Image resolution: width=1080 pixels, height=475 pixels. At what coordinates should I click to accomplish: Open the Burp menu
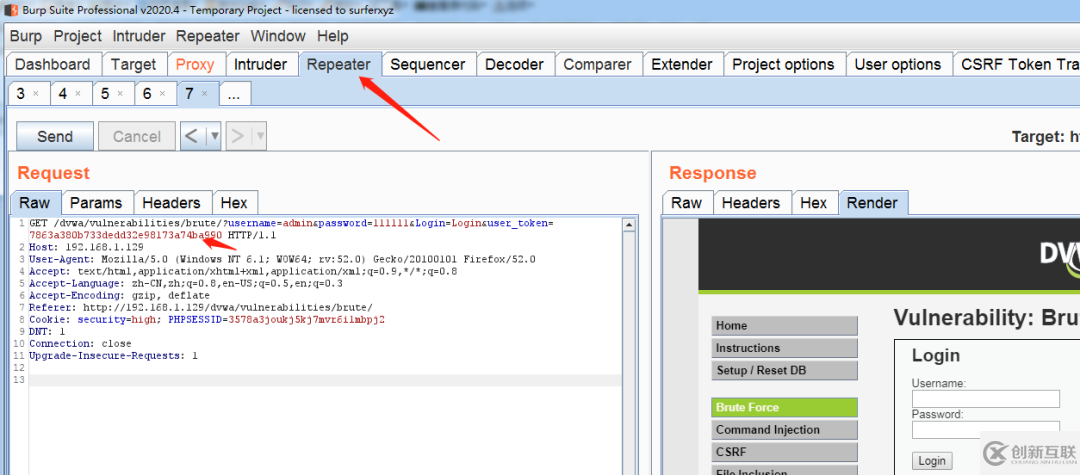point(26,36)
